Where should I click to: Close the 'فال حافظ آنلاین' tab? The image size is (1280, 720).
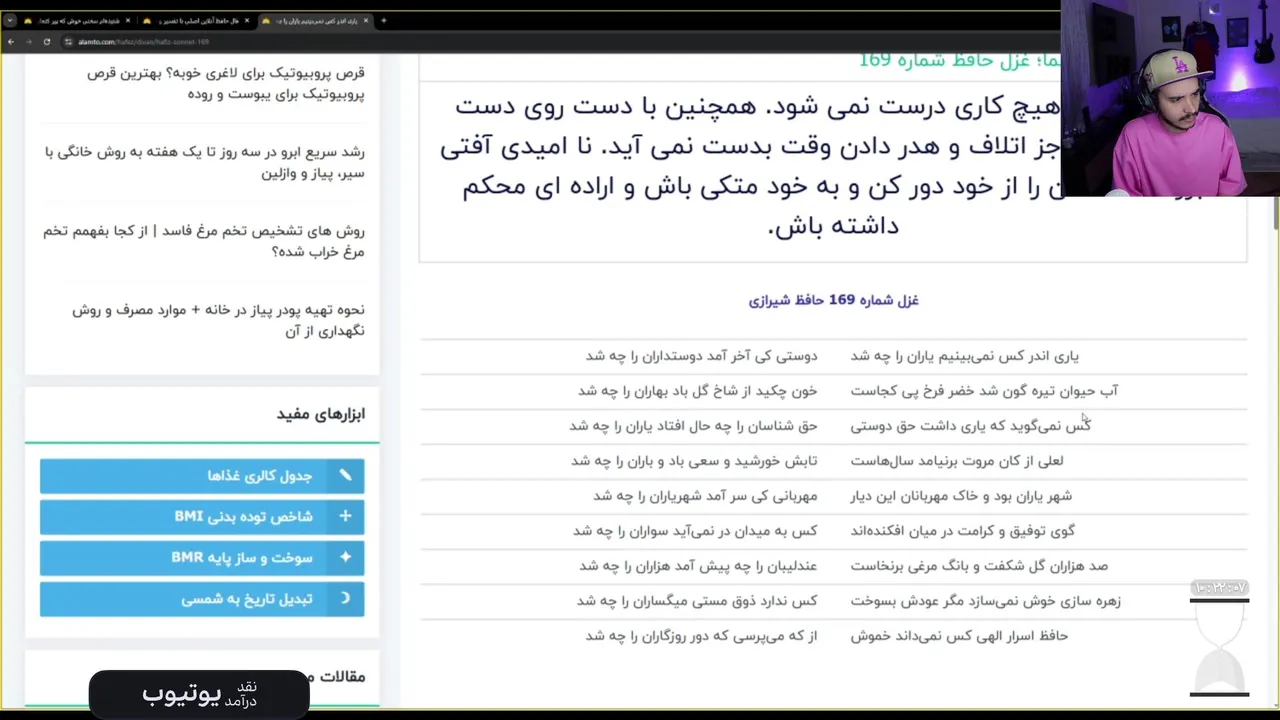click(248, 20)
